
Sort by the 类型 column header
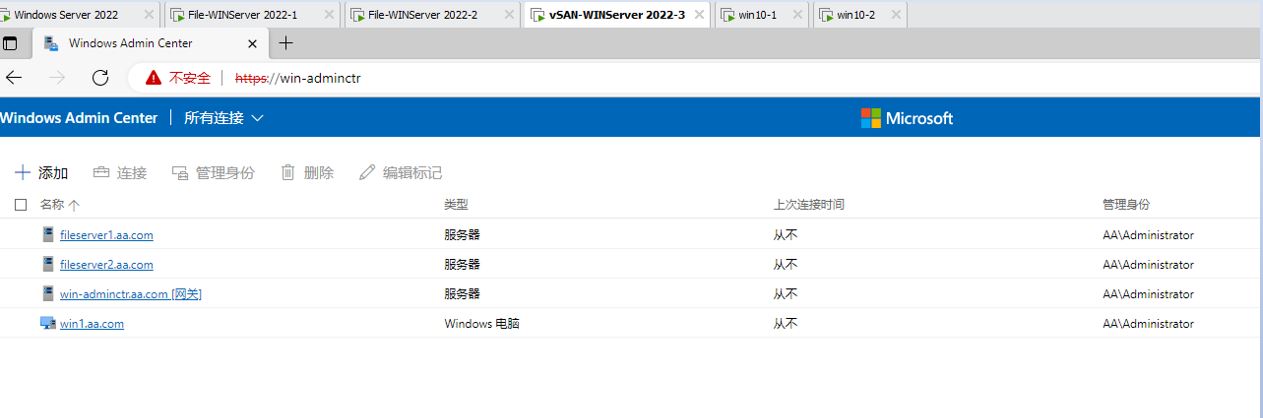456,204
